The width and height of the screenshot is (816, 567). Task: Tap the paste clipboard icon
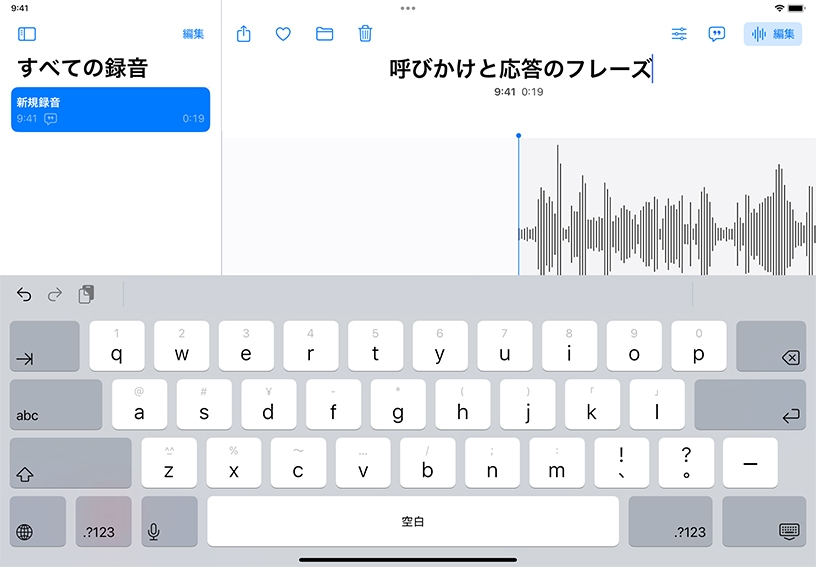pos(87,294)
